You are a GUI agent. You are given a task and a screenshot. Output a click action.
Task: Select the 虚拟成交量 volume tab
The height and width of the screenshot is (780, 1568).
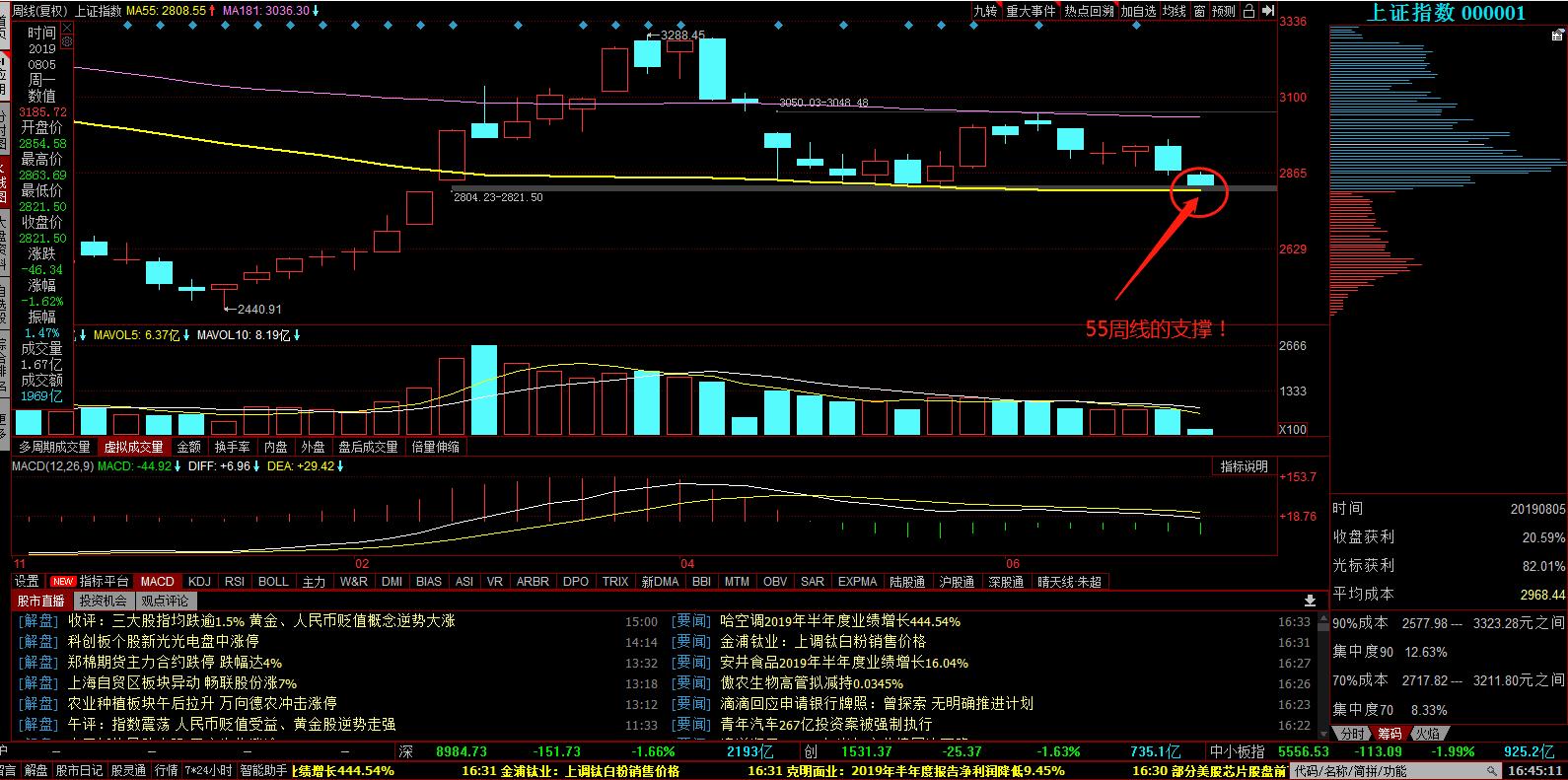tap(134, 447)
